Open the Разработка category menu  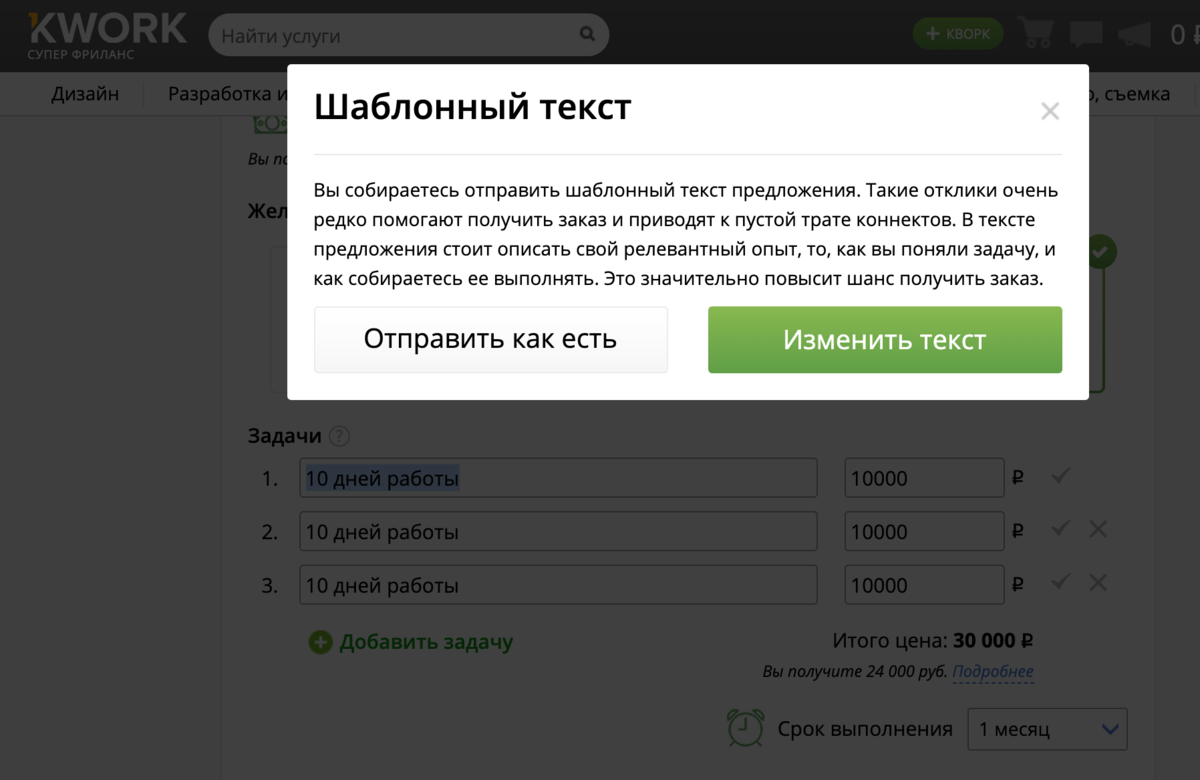click(227, 94)
